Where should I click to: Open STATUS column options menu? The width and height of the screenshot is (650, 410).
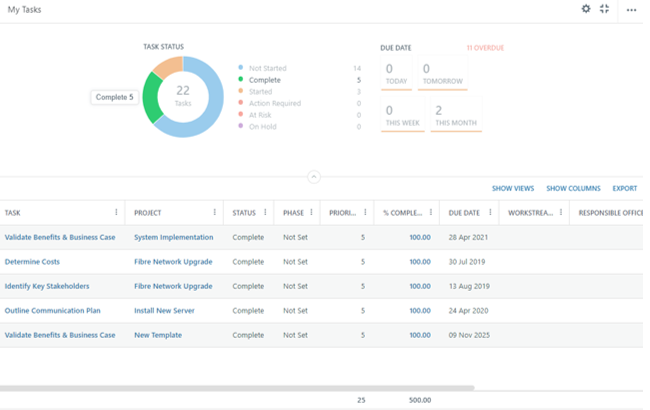265,212
